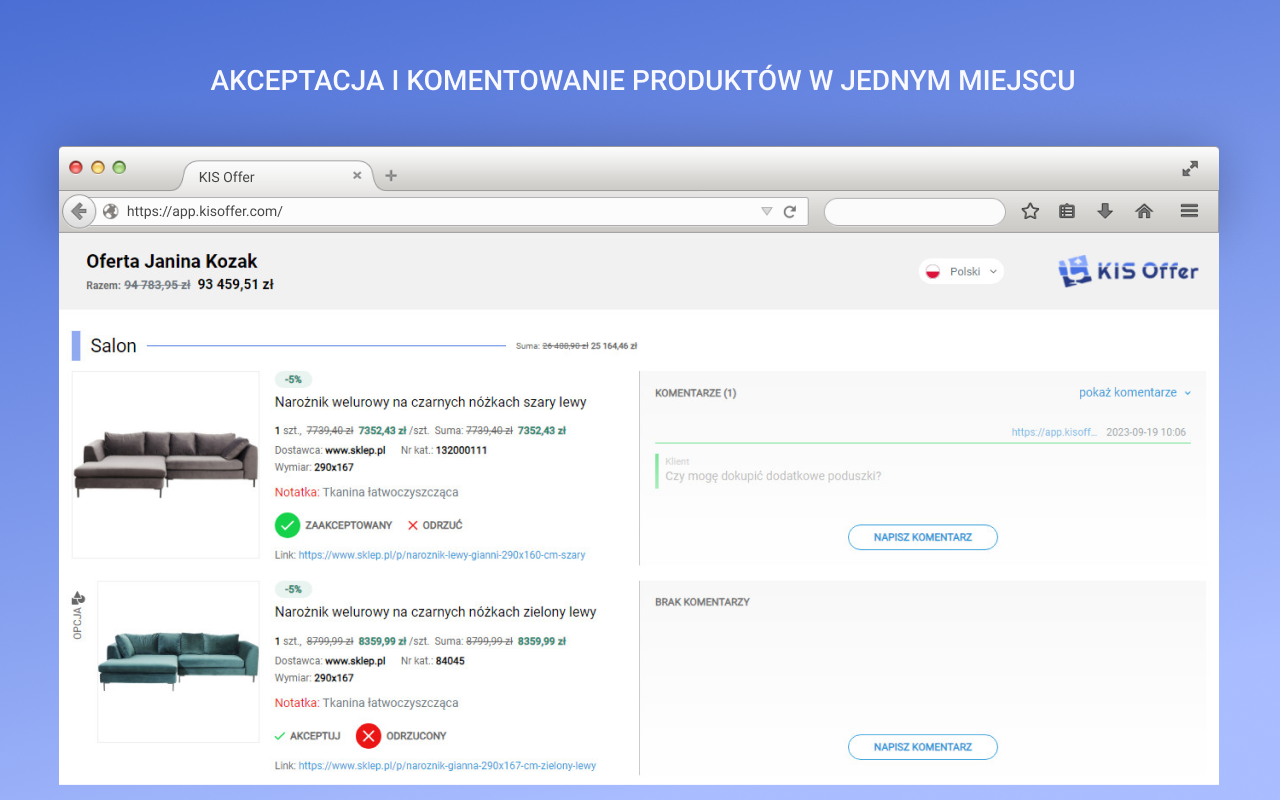Open the hamburger menu icon
The height and width of the screenshot is (800, 1280).
pyautogui.click(x=1189, y=211)
